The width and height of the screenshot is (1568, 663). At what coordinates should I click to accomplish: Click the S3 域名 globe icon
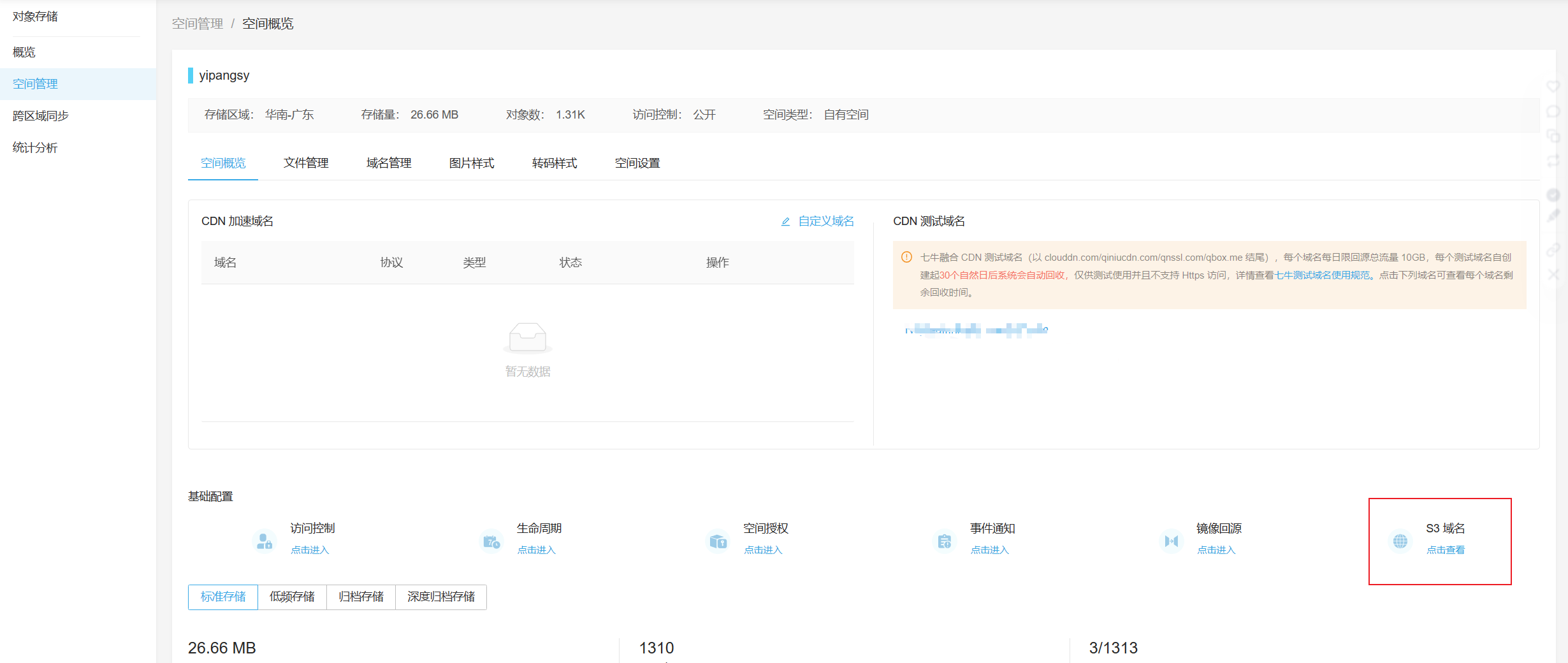click(1400, 541)
